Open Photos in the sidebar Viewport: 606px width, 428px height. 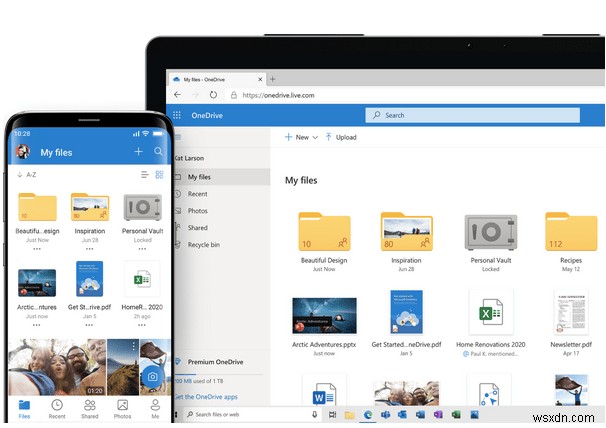tap(197, 211)
